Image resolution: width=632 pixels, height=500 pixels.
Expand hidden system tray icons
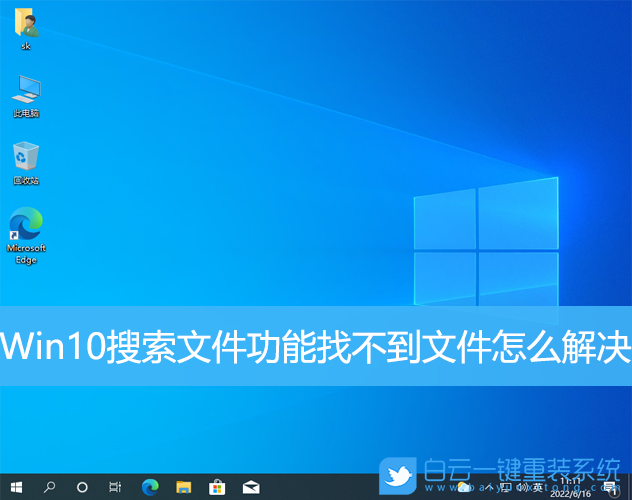point(489,488)
